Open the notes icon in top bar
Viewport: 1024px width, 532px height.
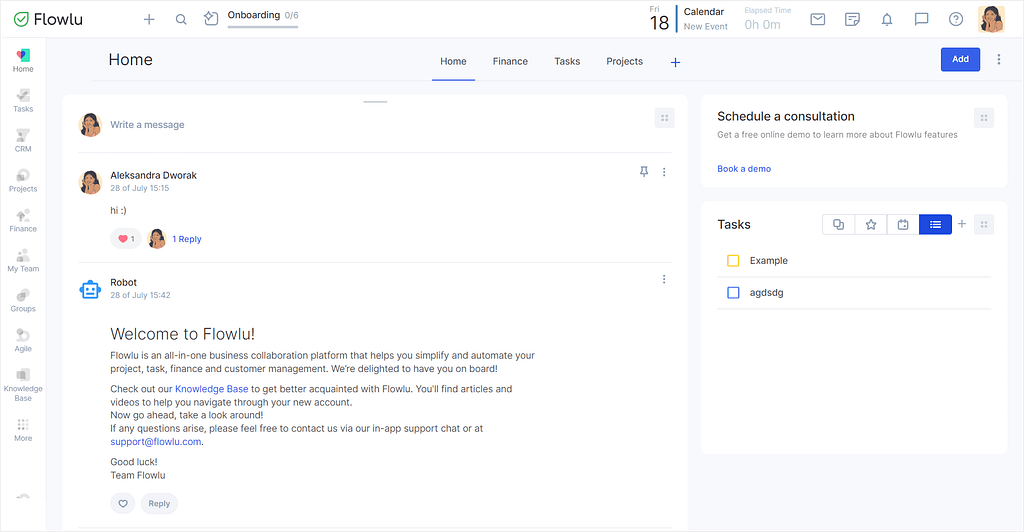(x=852, y=20)
